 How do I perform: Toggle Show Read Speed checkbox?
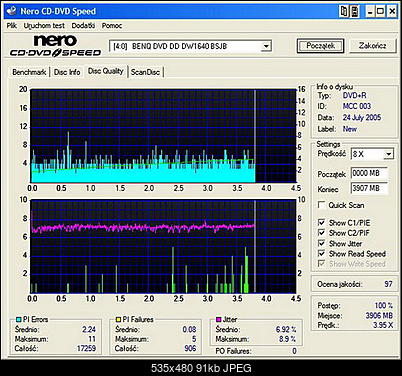click(321, 253)
